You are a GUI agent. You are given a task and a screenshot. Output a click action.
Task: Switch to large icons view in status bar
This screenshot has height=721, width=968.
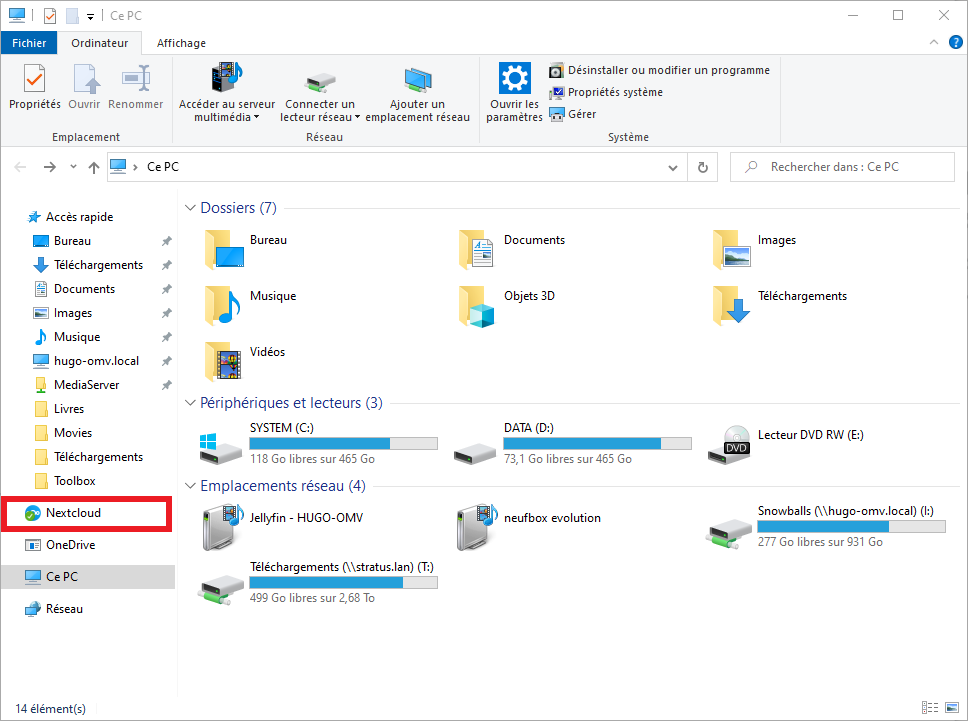coord(949,708)
